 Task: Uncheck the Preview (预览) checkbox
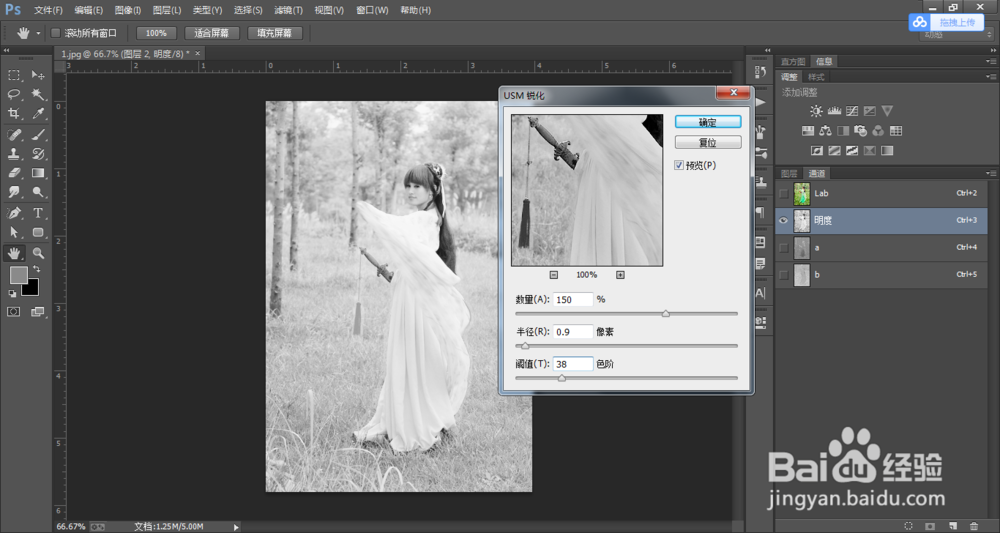679,165
